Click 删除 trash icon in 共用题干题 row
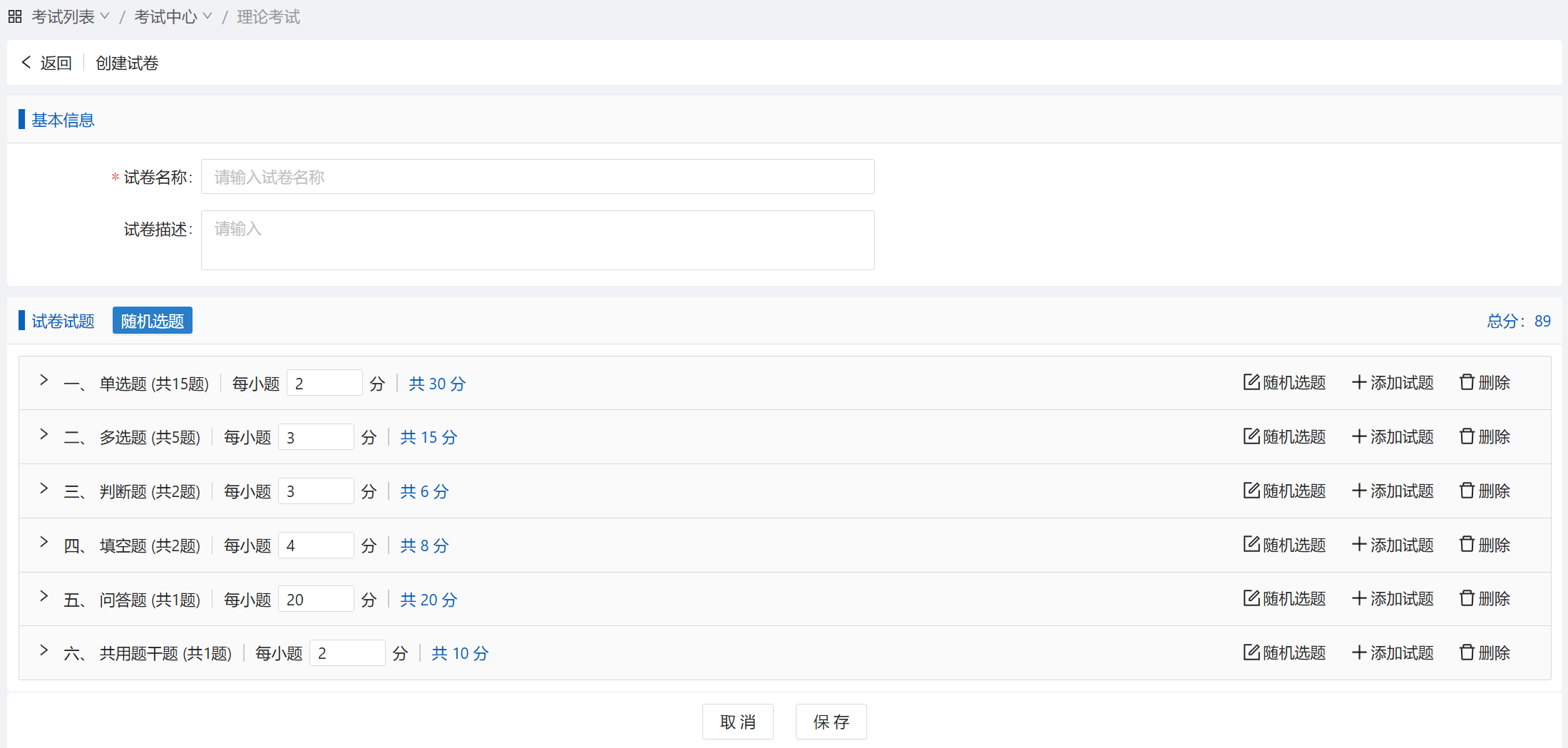This screenshot has width=1568, height=748. 1467,652
